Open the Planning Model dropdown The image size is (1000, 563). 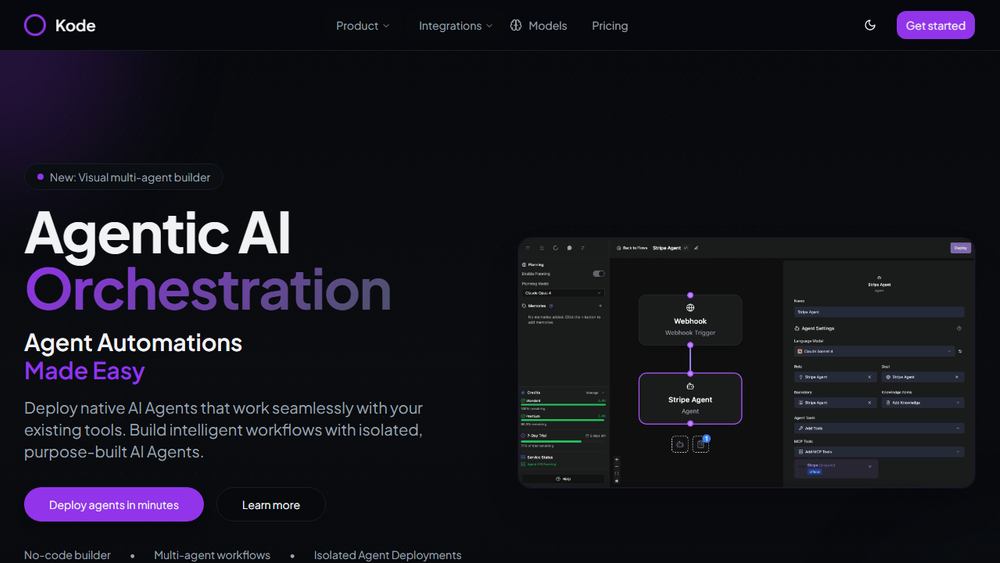tap(562, 293)
